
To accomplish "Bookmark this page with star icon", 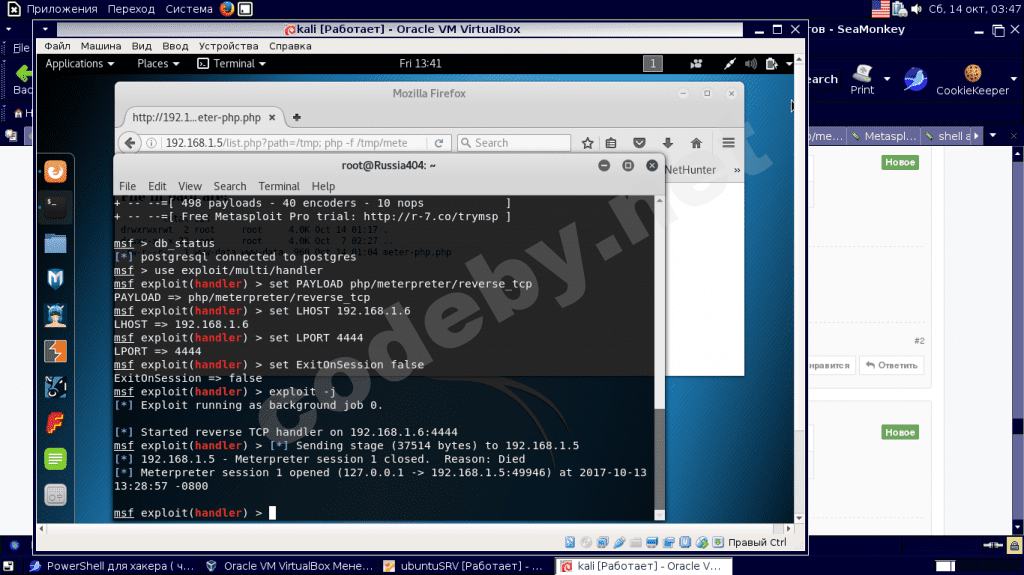I will click(587, 142).
